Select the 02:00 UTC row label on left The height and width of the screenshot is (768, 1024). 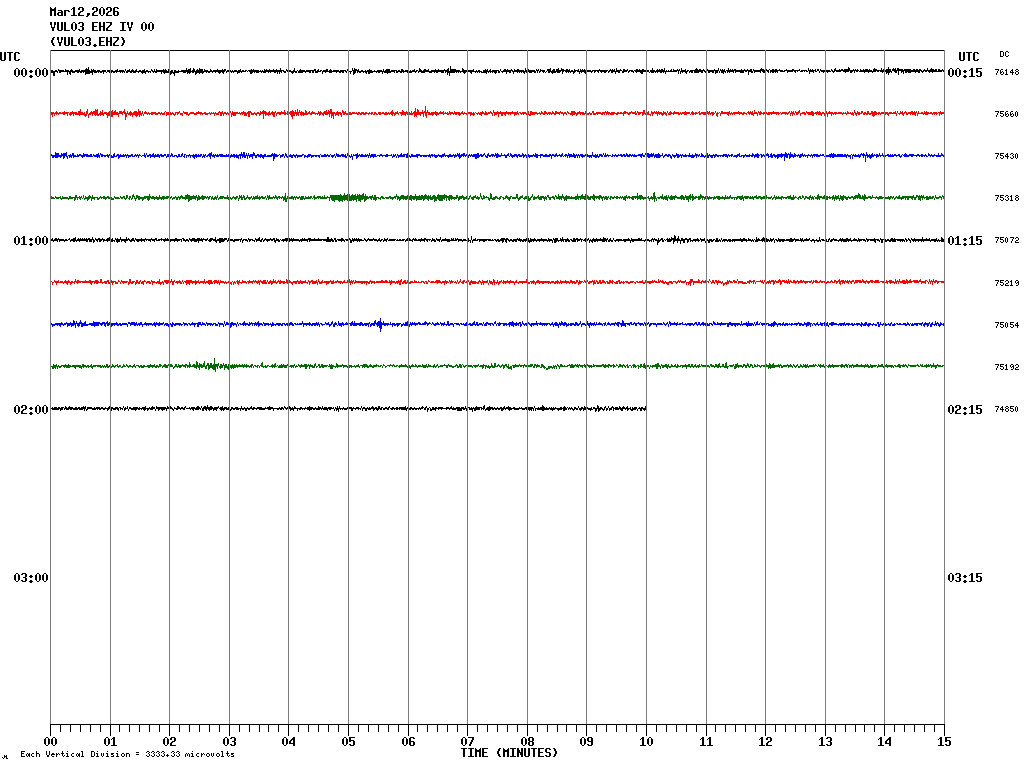pyautogui.click(x=31, y=410)
